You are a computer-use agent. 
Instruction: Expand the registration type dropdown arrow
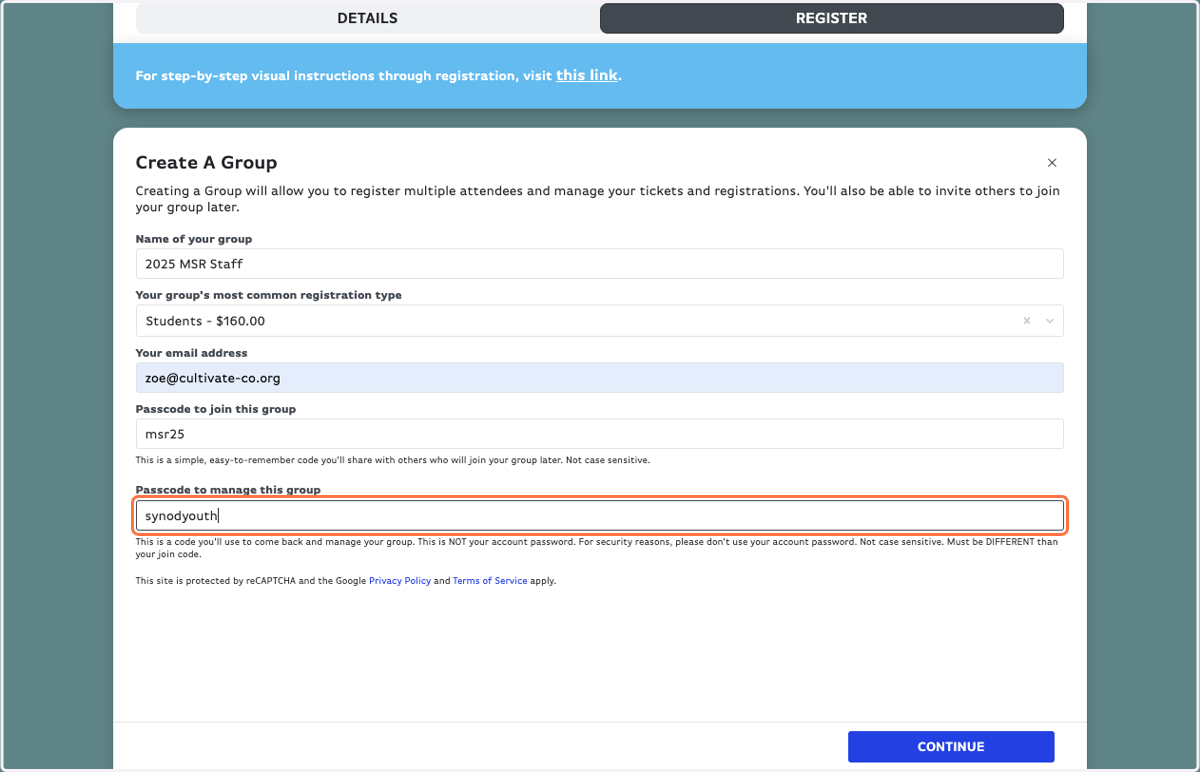1049,321
